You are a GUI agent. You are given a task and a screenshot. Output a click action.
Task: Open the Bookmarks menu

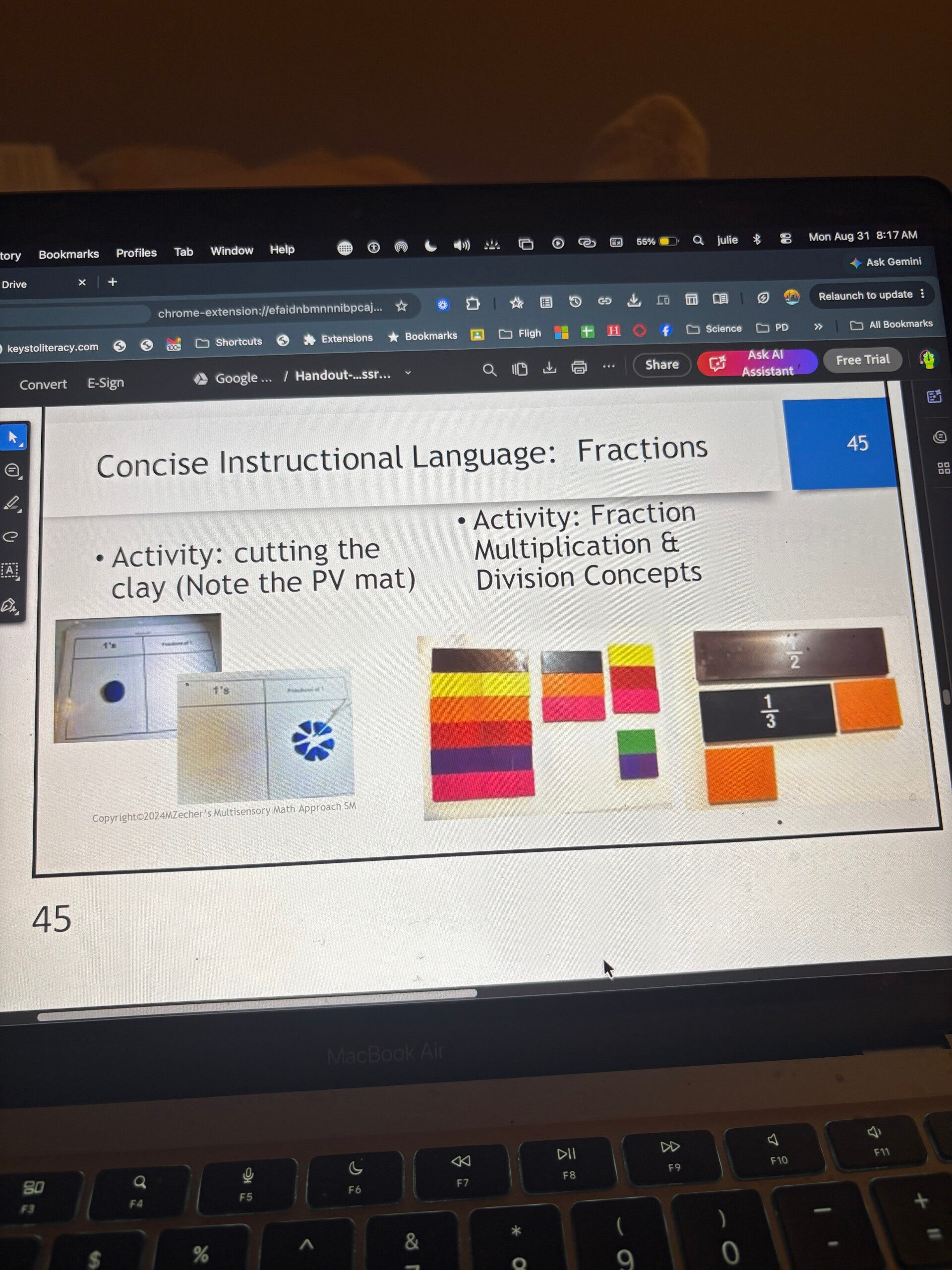coord(69,254)
